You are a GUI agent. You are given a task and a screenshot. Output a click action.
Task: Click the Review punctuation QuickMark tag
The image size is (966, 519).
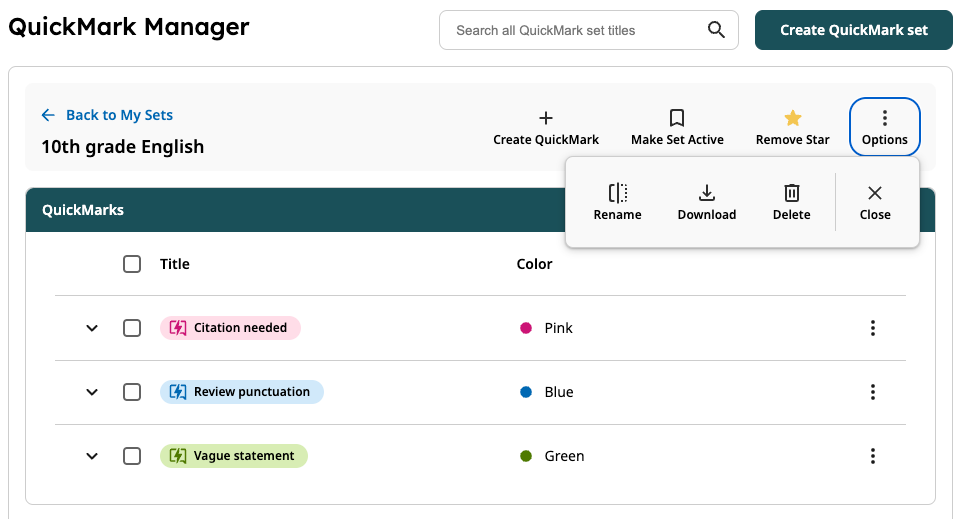[x=242, y=392]
